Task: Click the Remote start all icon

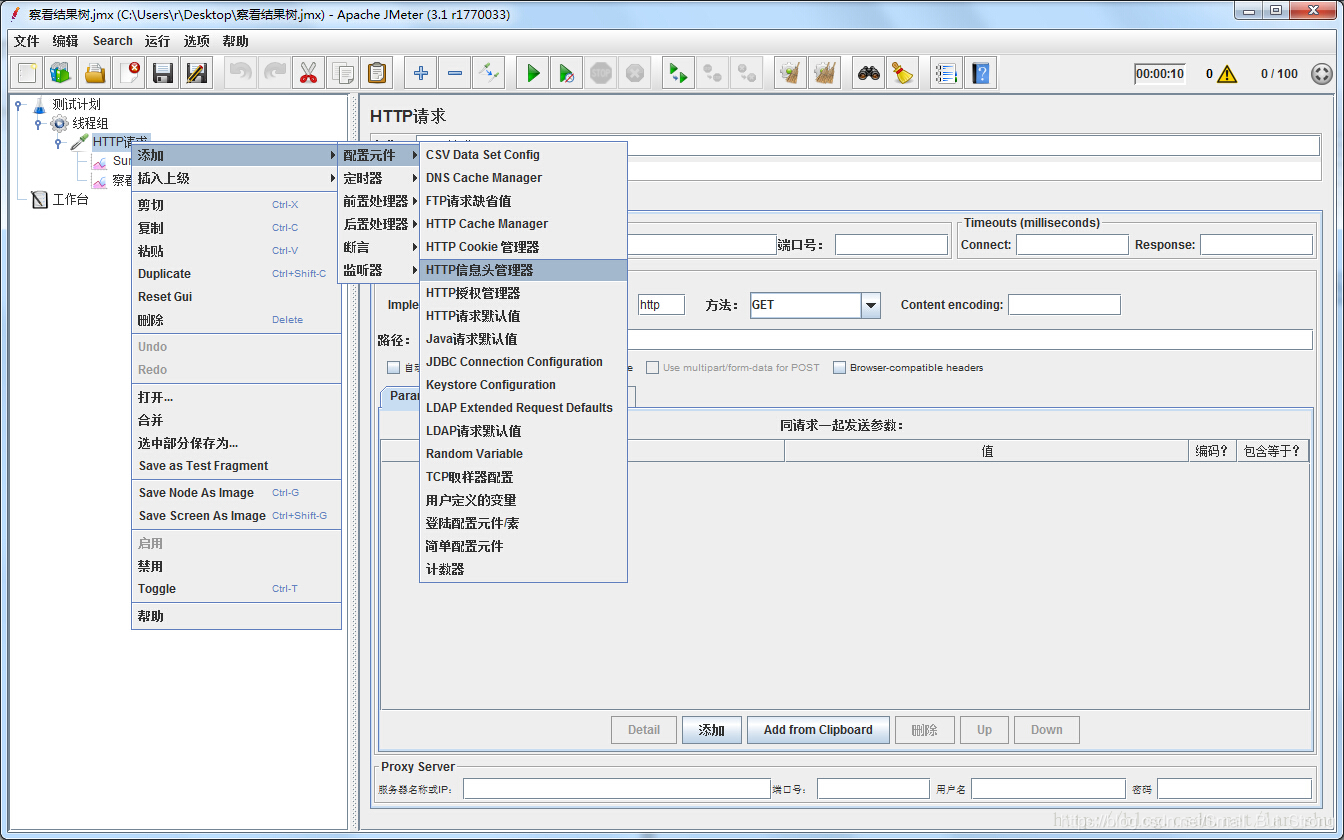Action: coord(679,73)
